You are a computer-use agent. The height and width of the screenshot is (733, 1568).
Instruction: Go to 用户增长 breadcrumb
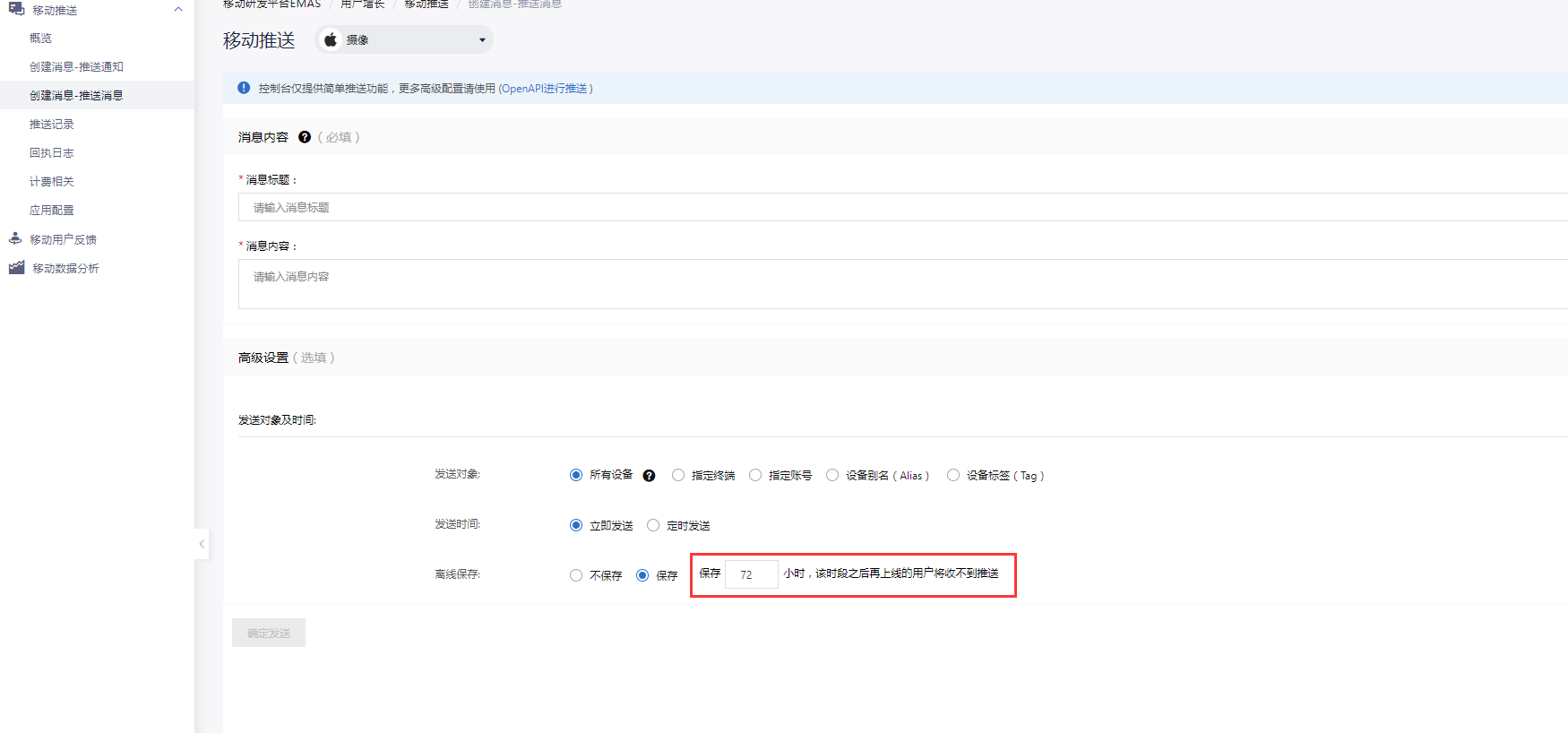(x=362, y=4)
